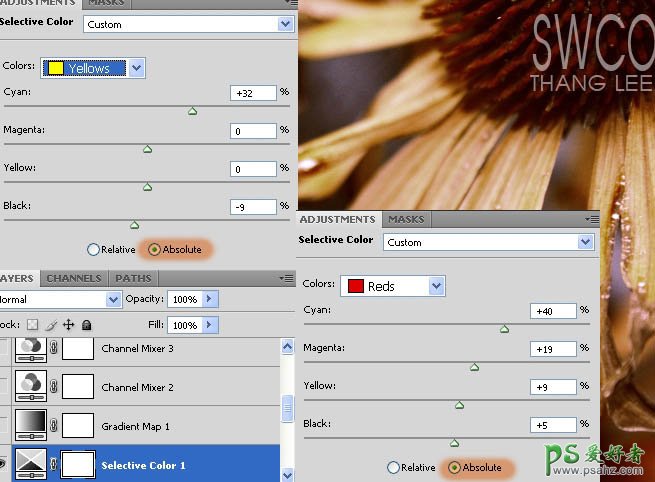The width and height of the screenshot is (655, 482).
Task: Open the Colors dropdown showing Reds
Action: pos(392,286)
